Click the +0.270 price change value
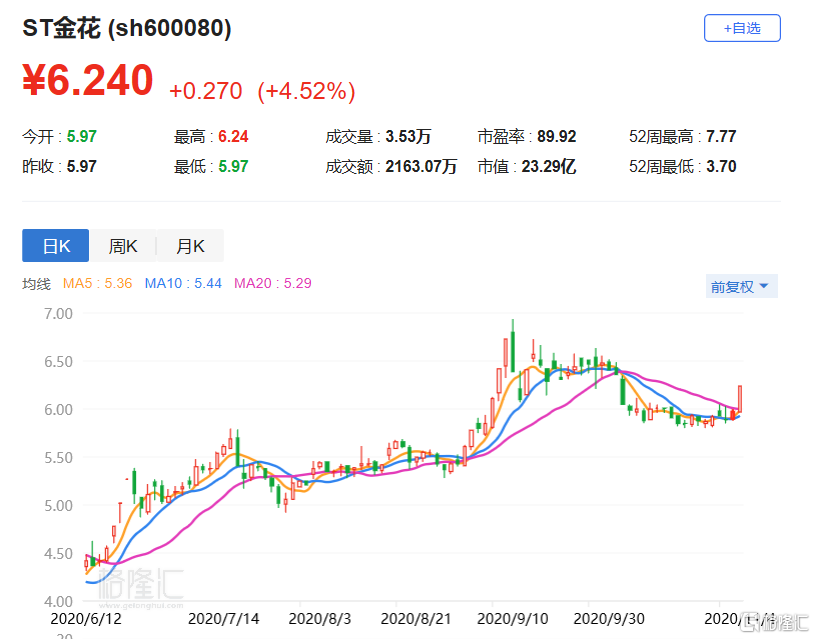 206,91
